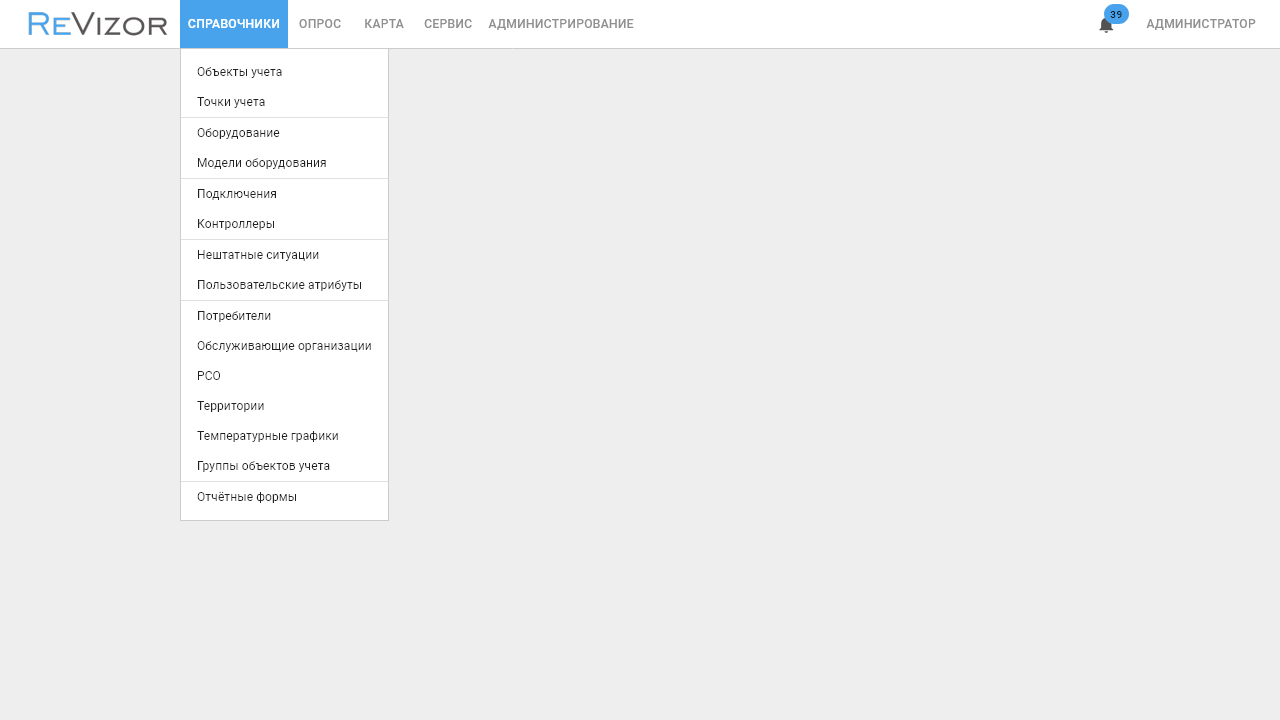Select Объекты учета from dropdown
Screen dimensions: 1280x720
(x=284, y=72)
